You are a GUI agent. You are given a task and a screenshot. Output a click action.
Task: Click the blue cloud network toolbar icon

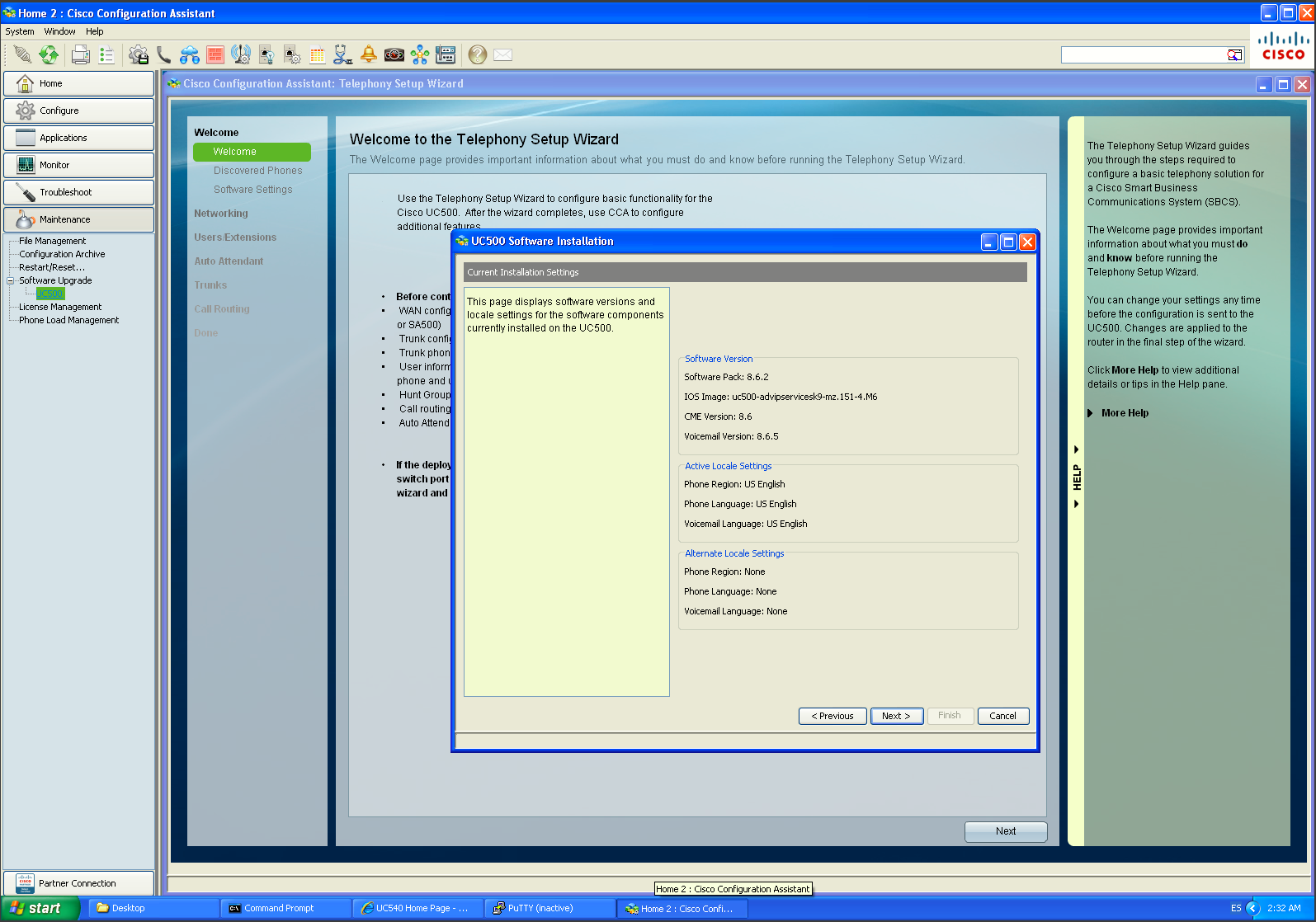[190, 54]
